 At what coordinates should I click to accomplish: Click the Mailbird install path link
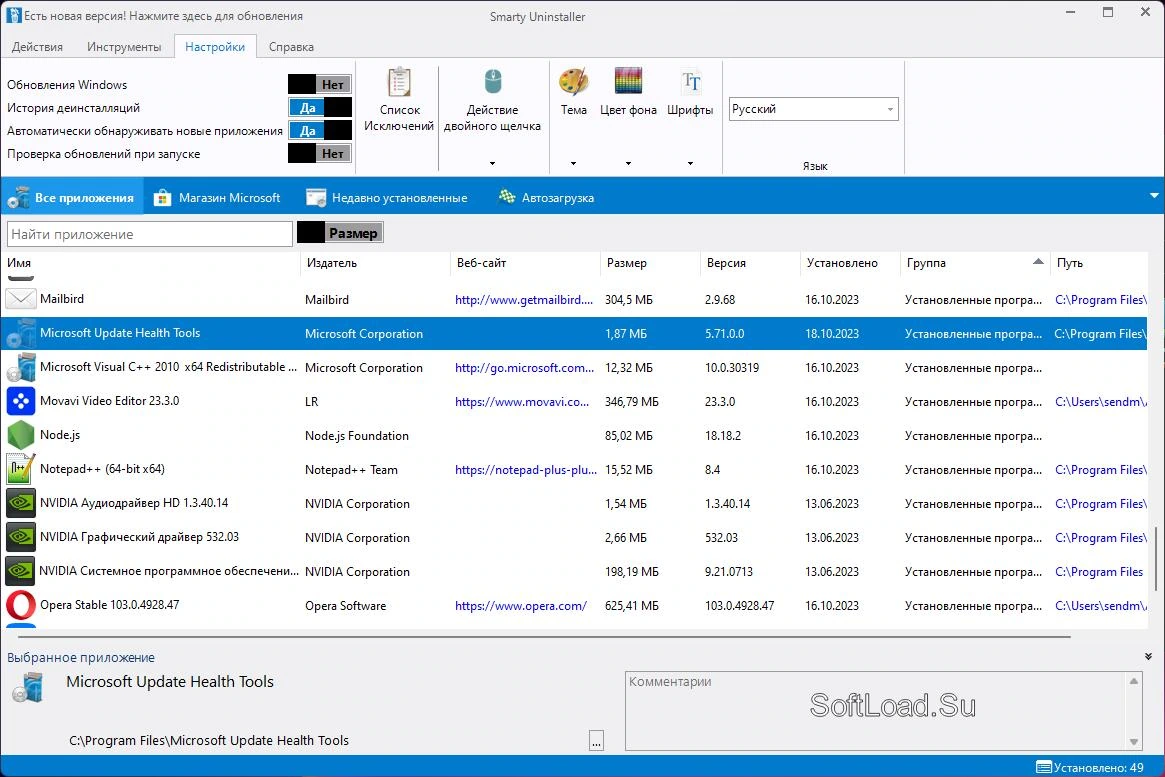[1100, 300]
